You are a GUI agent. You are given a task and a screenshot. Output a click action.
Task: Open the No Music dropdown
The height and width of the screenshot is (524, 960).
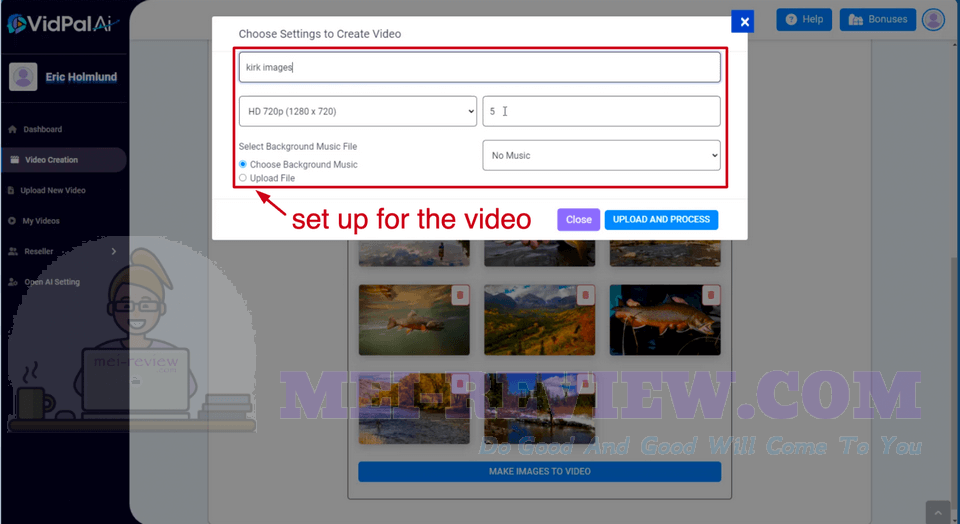601,155
